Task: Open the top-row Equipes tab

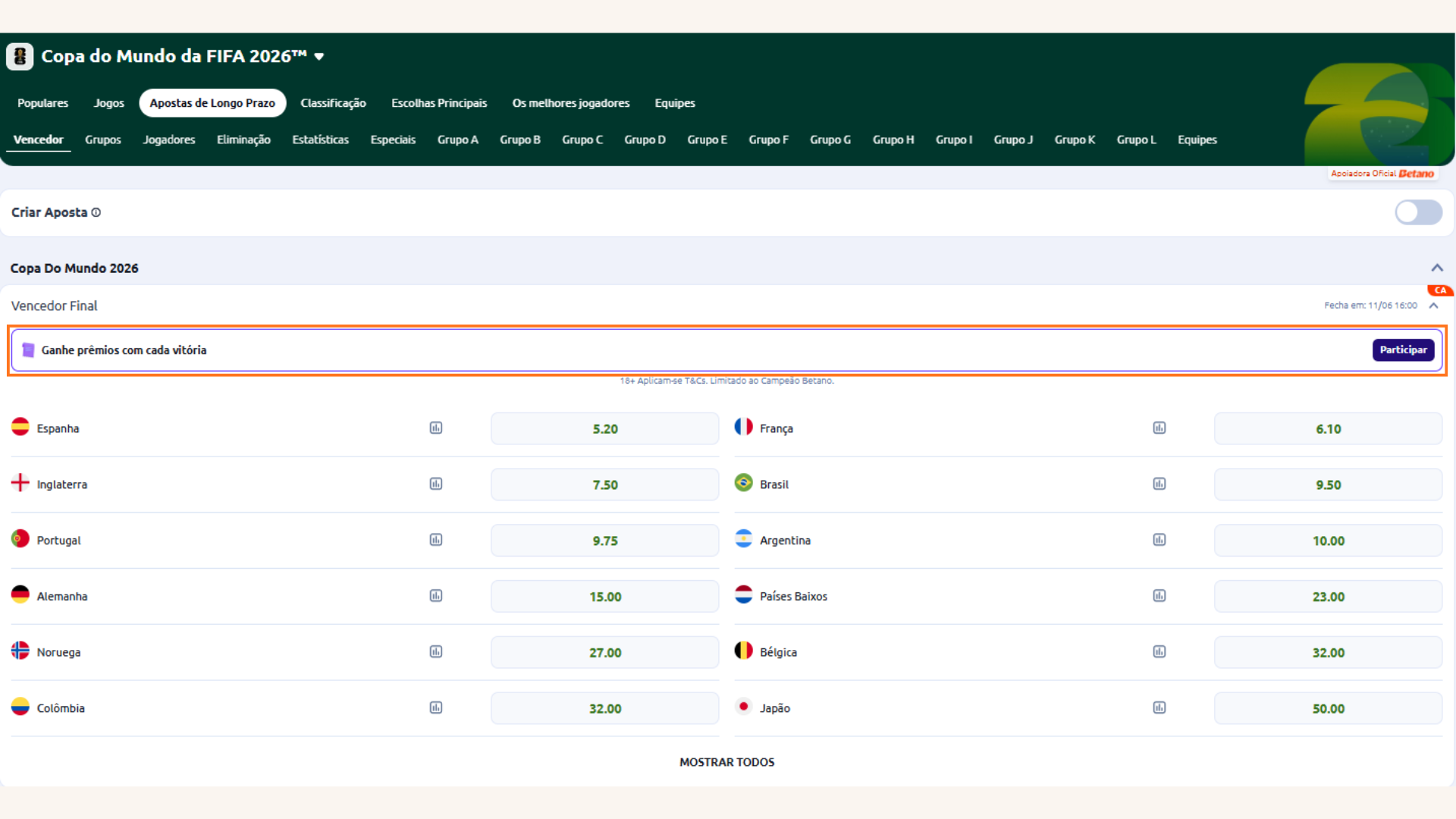Action: click(x=675, y=103)
